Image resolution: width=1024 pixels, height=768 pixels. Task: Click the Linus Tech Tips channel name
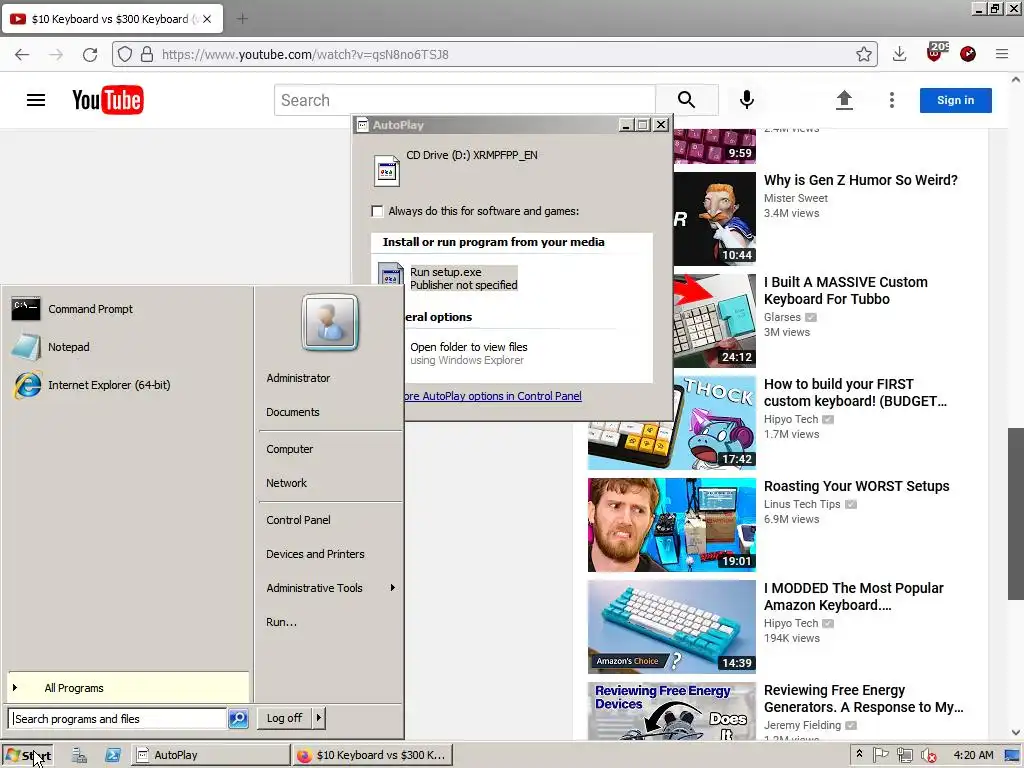[802, 504]
